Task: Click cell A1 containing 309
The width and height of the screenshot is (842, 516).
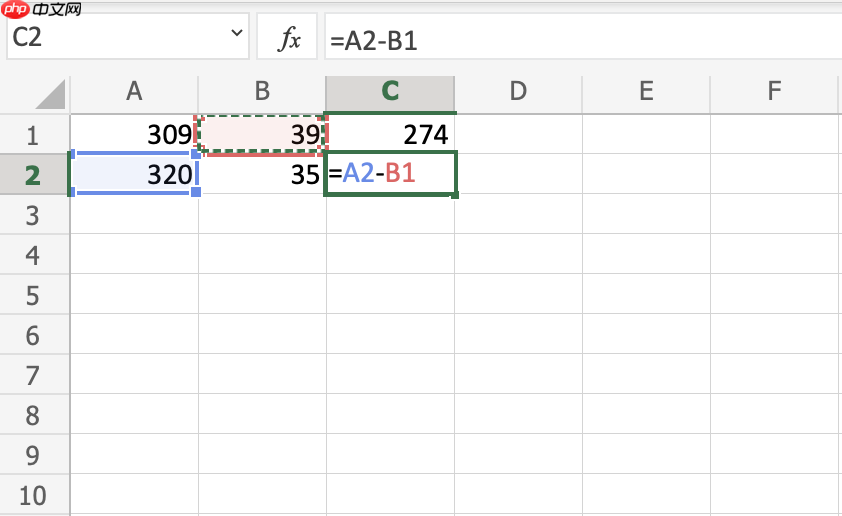Action: pyautogui.click(x=134, y=134)
